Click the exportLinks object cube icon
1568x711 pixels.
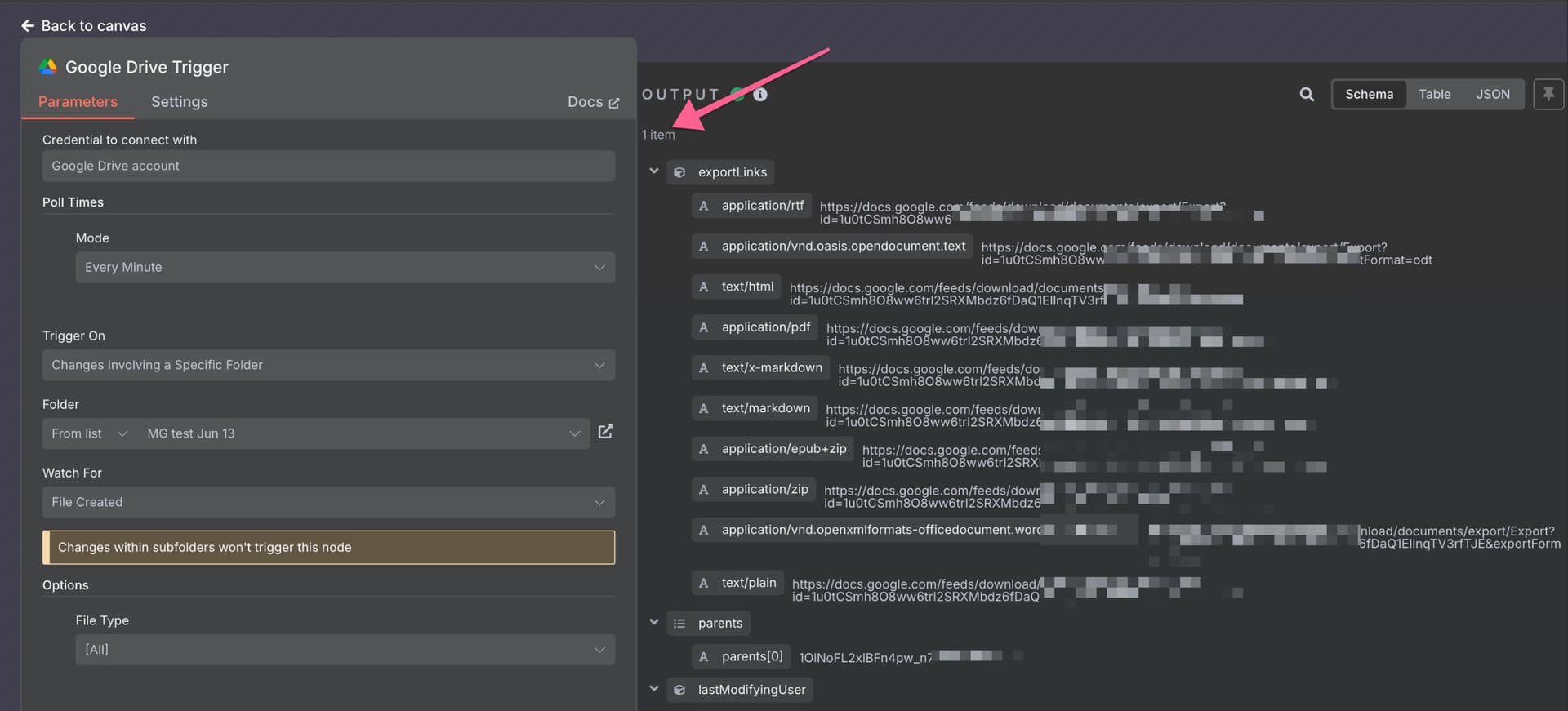click(x=679, y=172)
